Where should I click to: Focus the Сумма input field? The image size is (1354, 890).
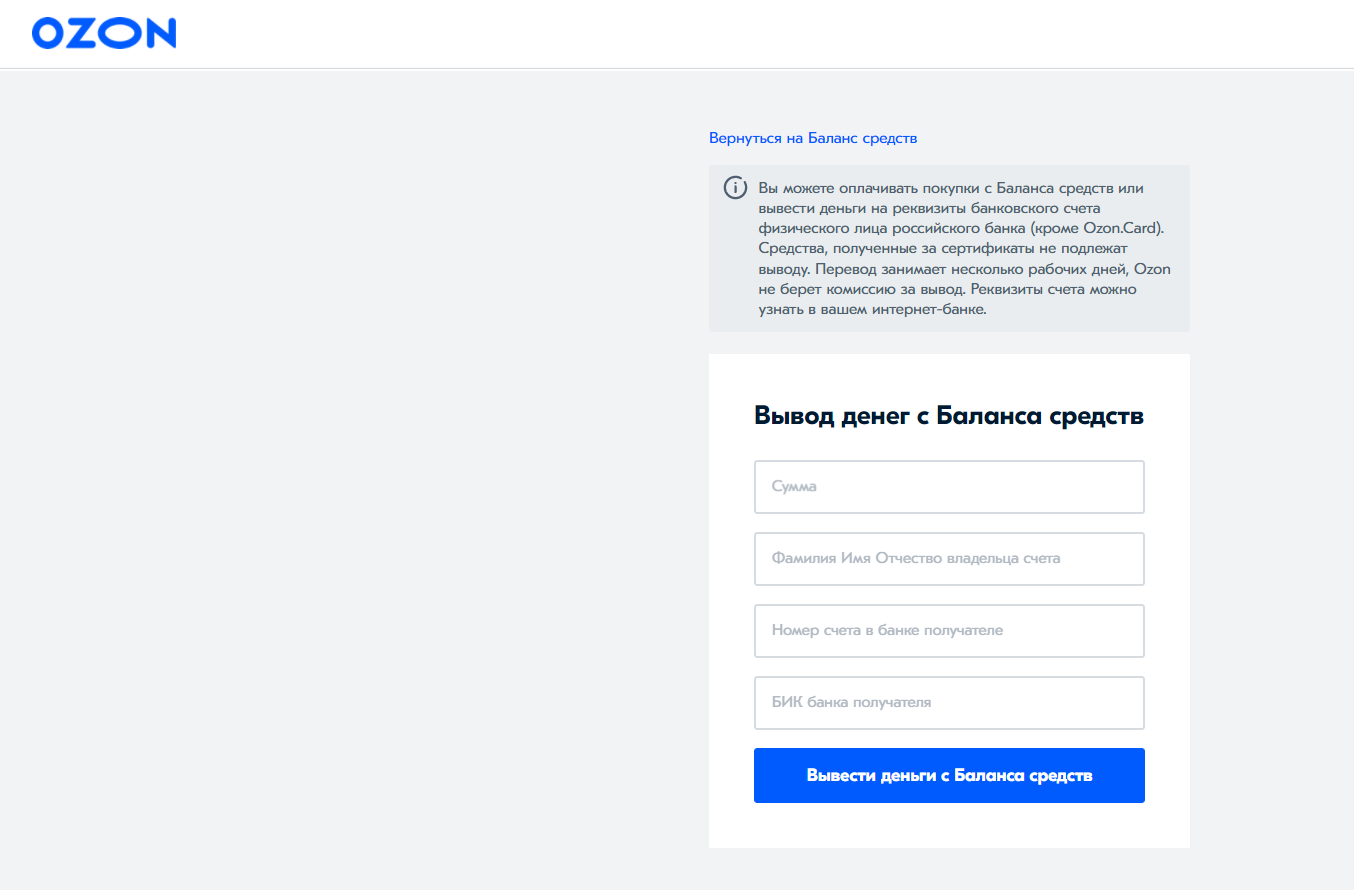(949, 487)
